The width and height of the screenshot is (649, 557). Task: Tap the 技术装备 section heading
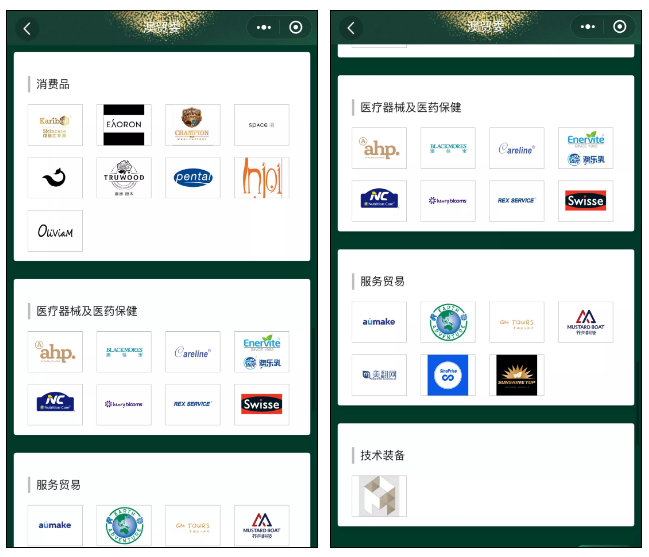[382, 455]
